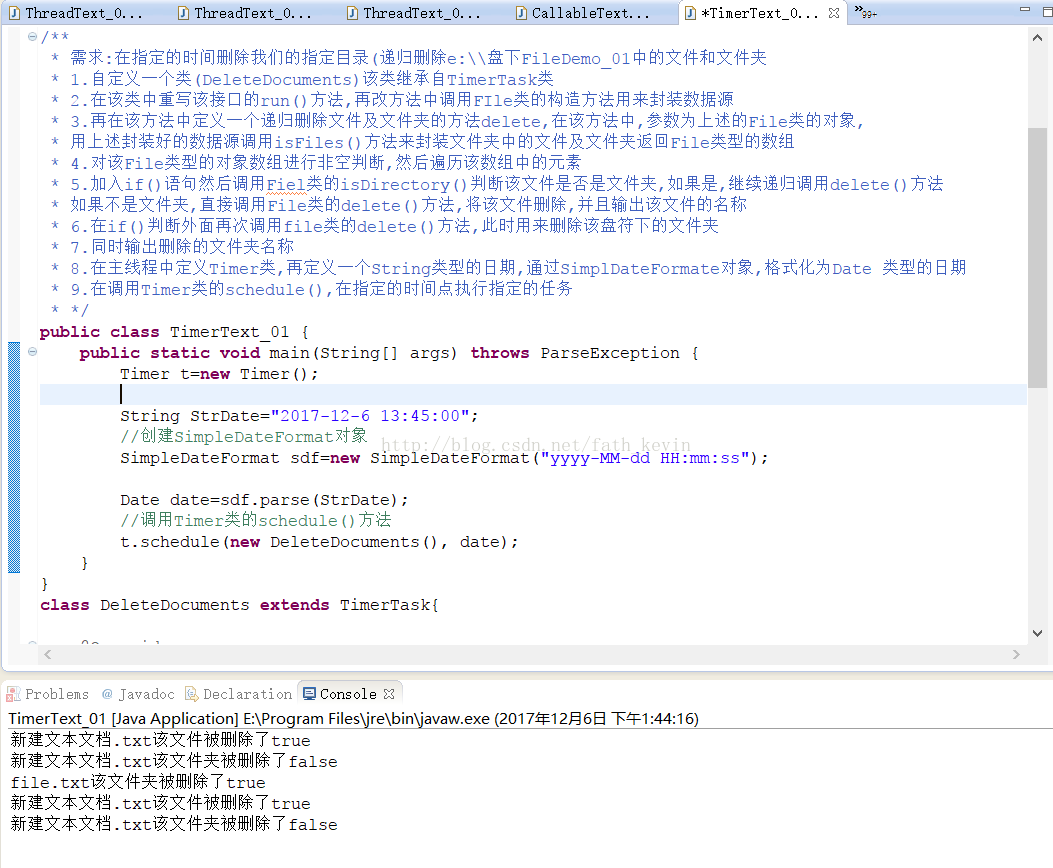Place cursor on the empty highlighted code line

pyautogui.click(x=533, y=395)
